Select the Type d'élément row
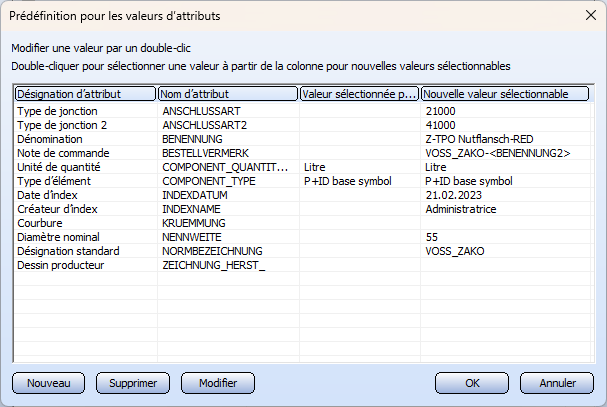Screen dimensions: 607x407 tap(302, 181)
